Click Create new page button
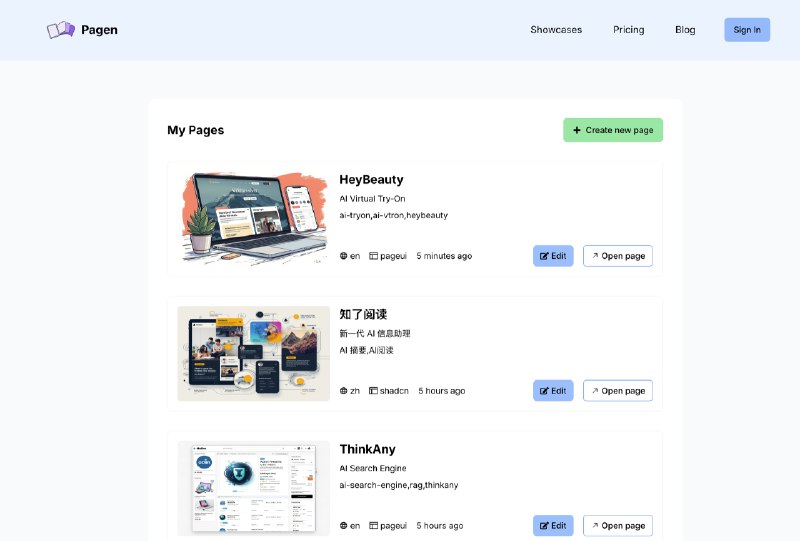Viewport: 800px width, 541px height. [x=613, y=130]
